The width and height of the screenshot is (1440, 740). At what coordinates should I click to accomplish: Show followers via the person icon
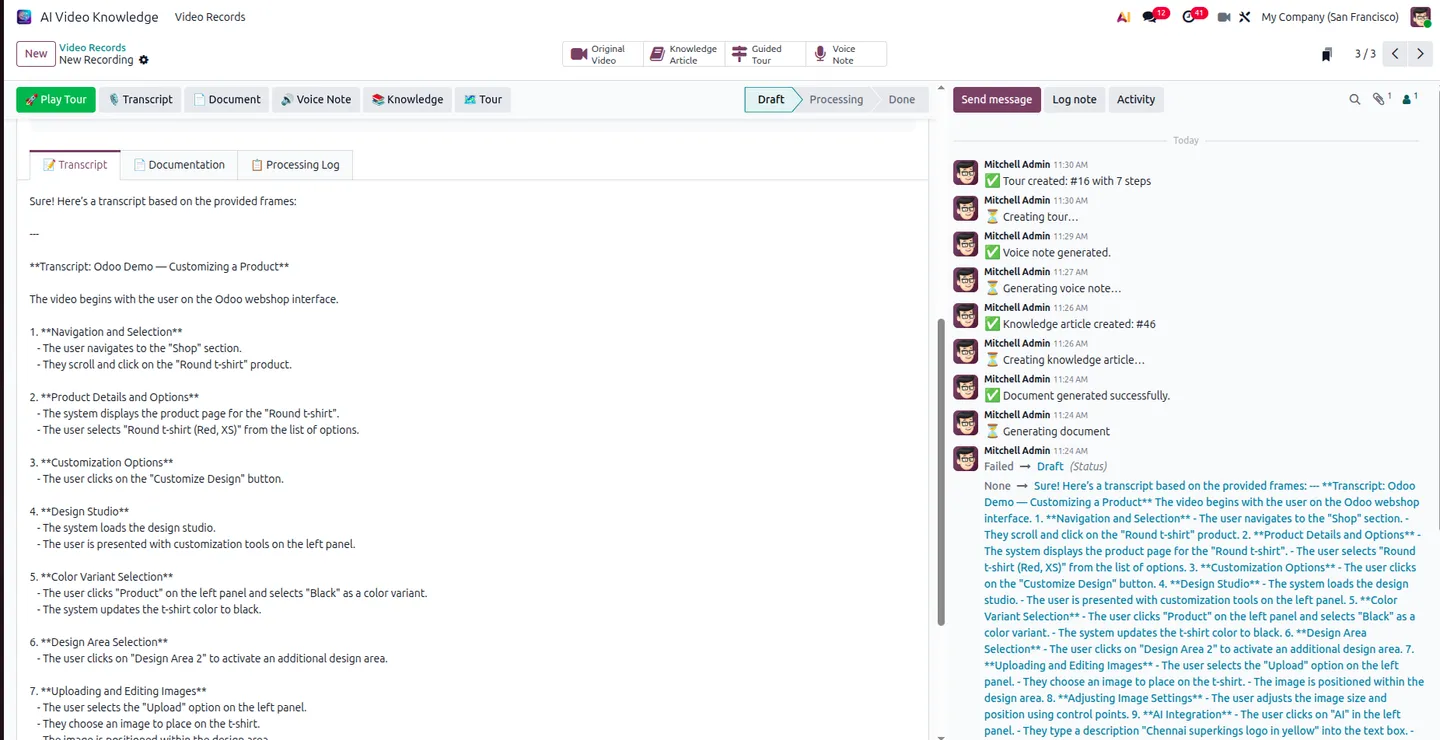[1409, 99]
